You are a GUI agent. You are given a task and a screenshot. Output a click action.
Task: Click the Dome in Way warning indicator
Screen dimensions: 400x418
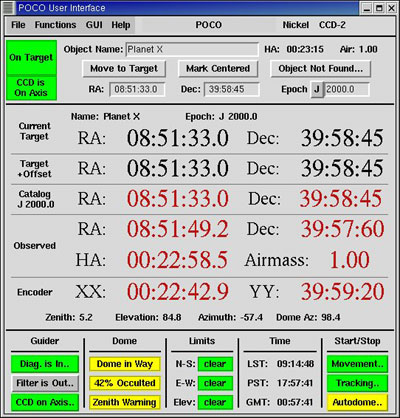(x=125, y=364)
